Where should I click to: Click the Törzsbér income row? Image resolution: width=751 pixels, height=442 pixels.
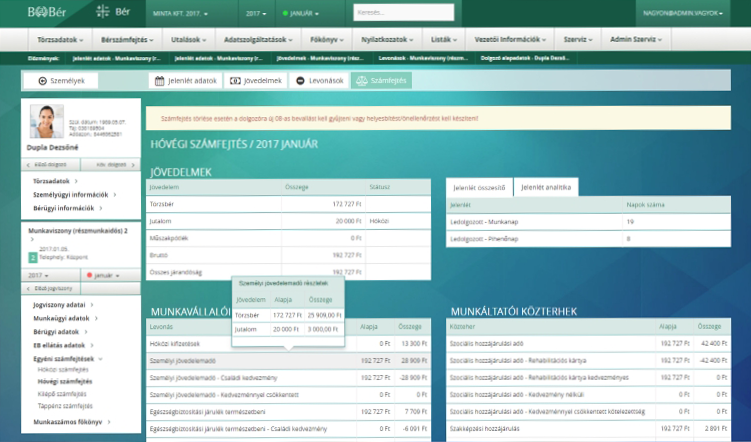click(x=288, y=204)
